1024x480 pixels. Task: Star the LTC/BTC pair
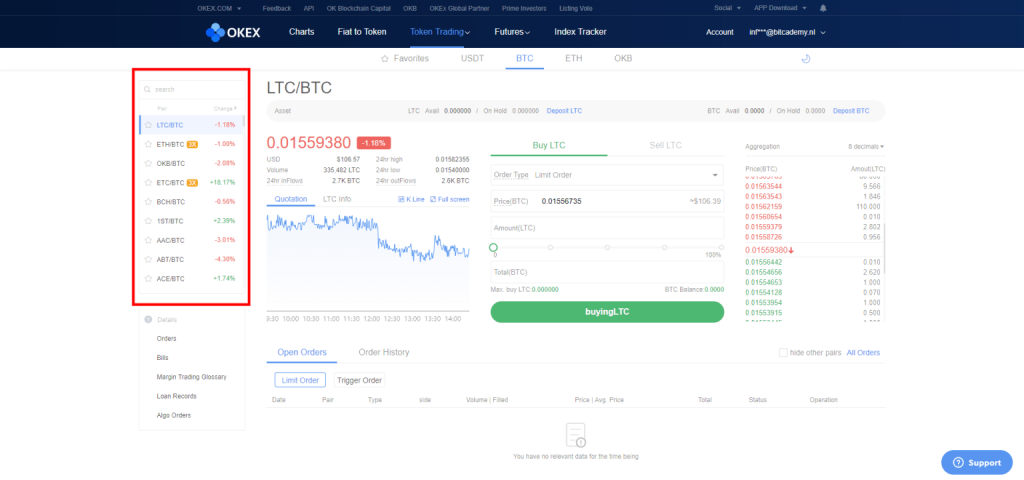[x=148, y=125]
